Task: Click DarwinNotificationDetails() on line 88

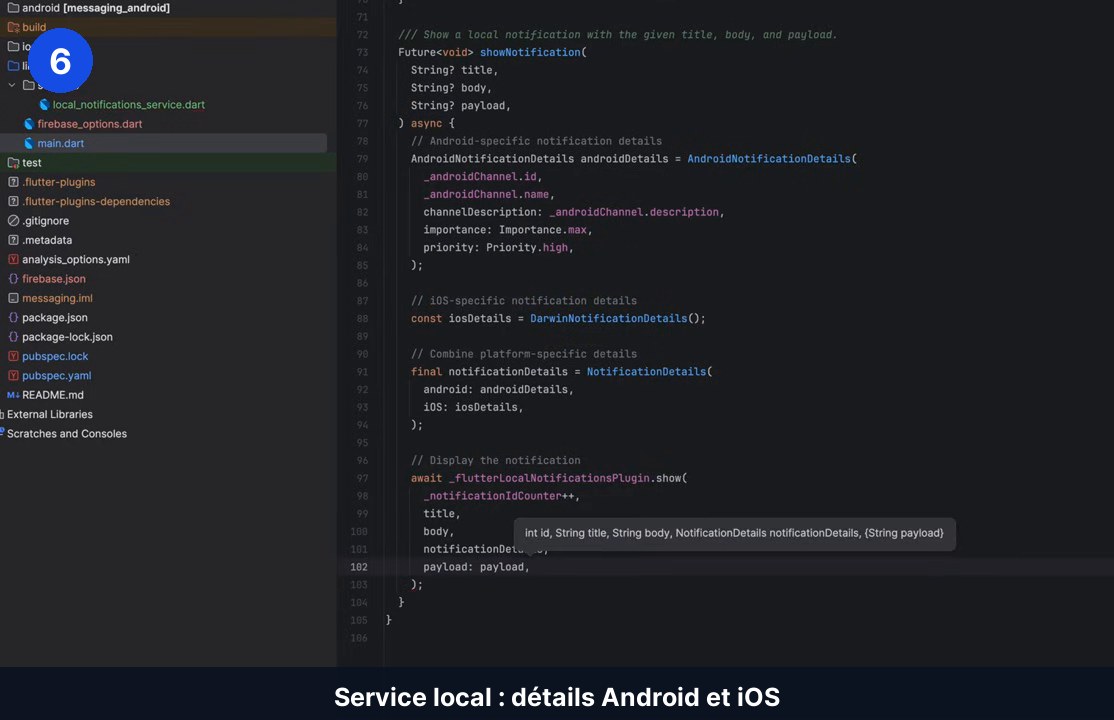Action: click(x=615, y=318)
